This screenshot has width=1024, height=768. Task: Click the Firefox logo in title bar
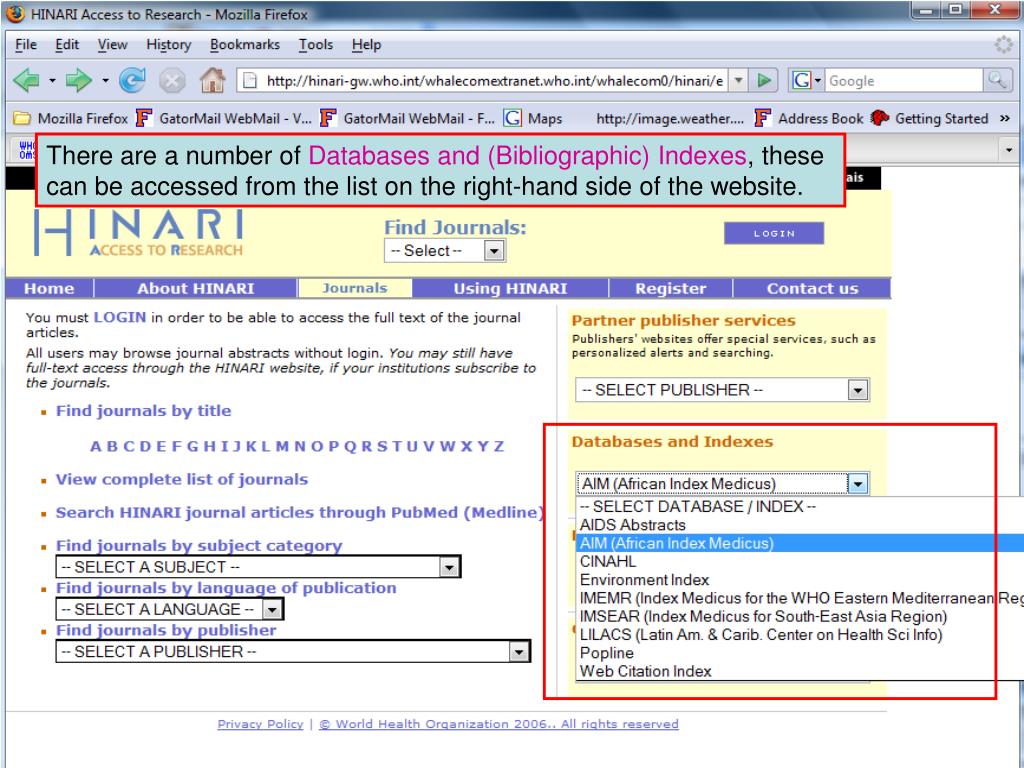pos(16,14)
